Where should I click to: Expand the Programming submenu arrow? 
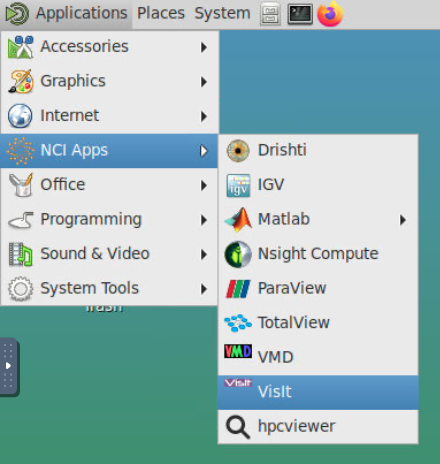pos(204,220)
